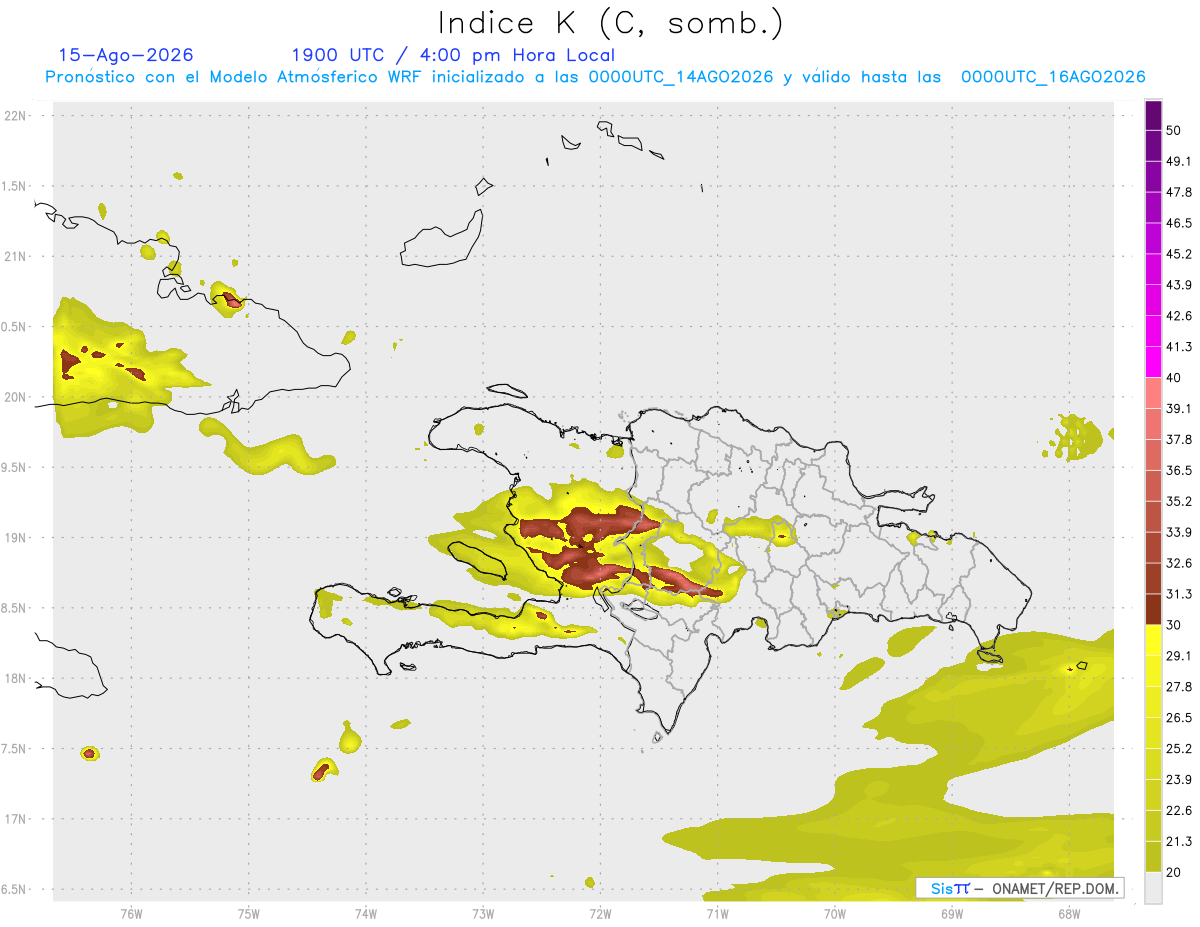Click the color bar value '31.3'
This screenshot has width=1200, height=927.
click(x=1178, y=594)
